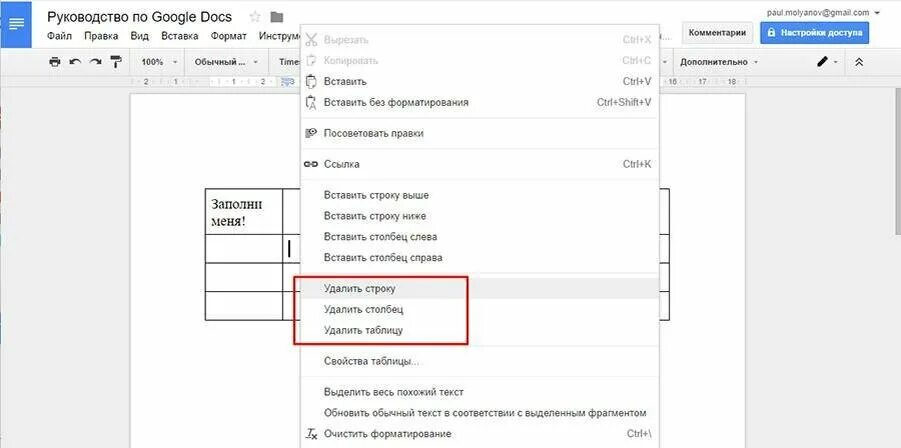Choose Вставить без форматирования
This screenshot has height=448, width=901.
coord(479,102)
